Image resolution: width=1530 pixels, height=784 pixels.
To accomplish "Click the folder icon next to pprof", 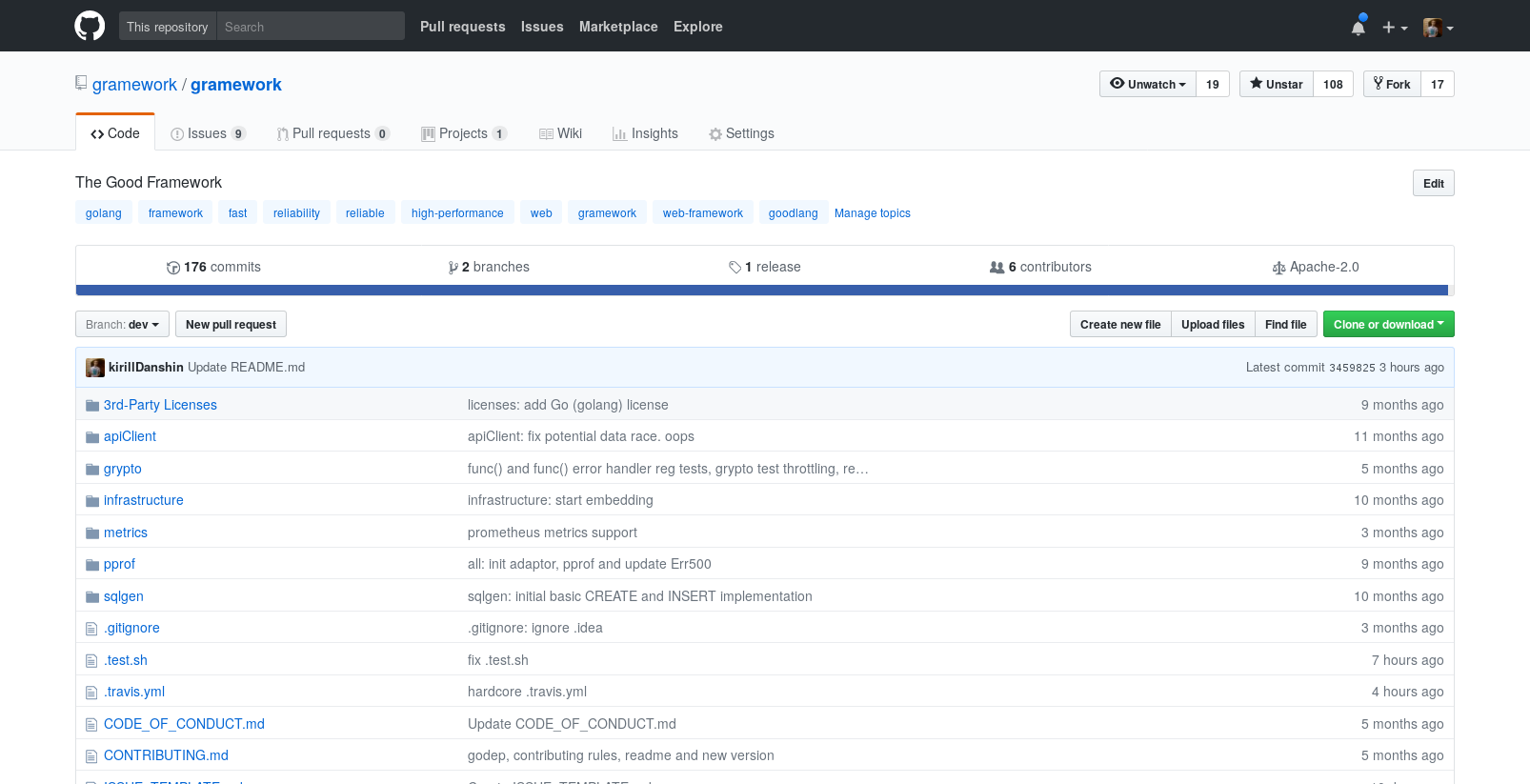I will click(x=92, y=565).
